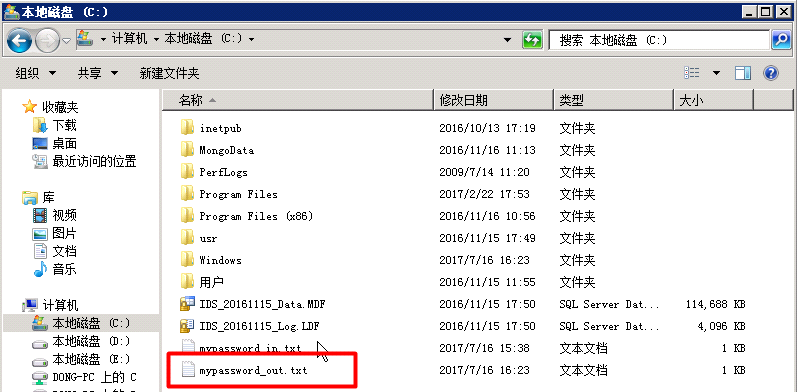The width and height of the screenshot is (797, 392).
Task: Open 音乐 library
Action: tap(64, 269)
